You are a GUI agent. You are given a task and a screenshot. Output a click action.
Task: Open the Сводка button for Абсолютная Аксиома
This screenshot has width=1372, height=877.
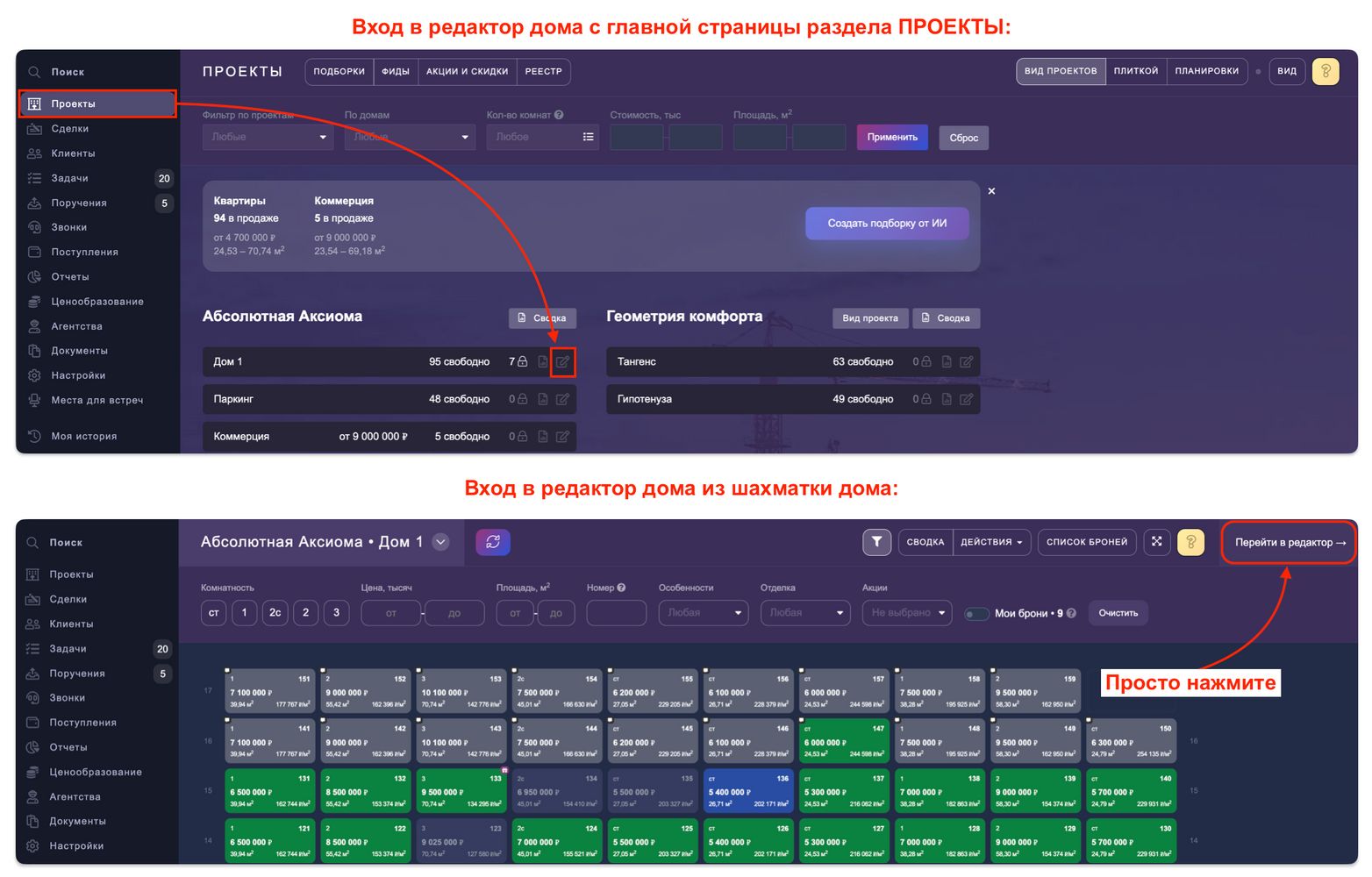coord(543,318)
